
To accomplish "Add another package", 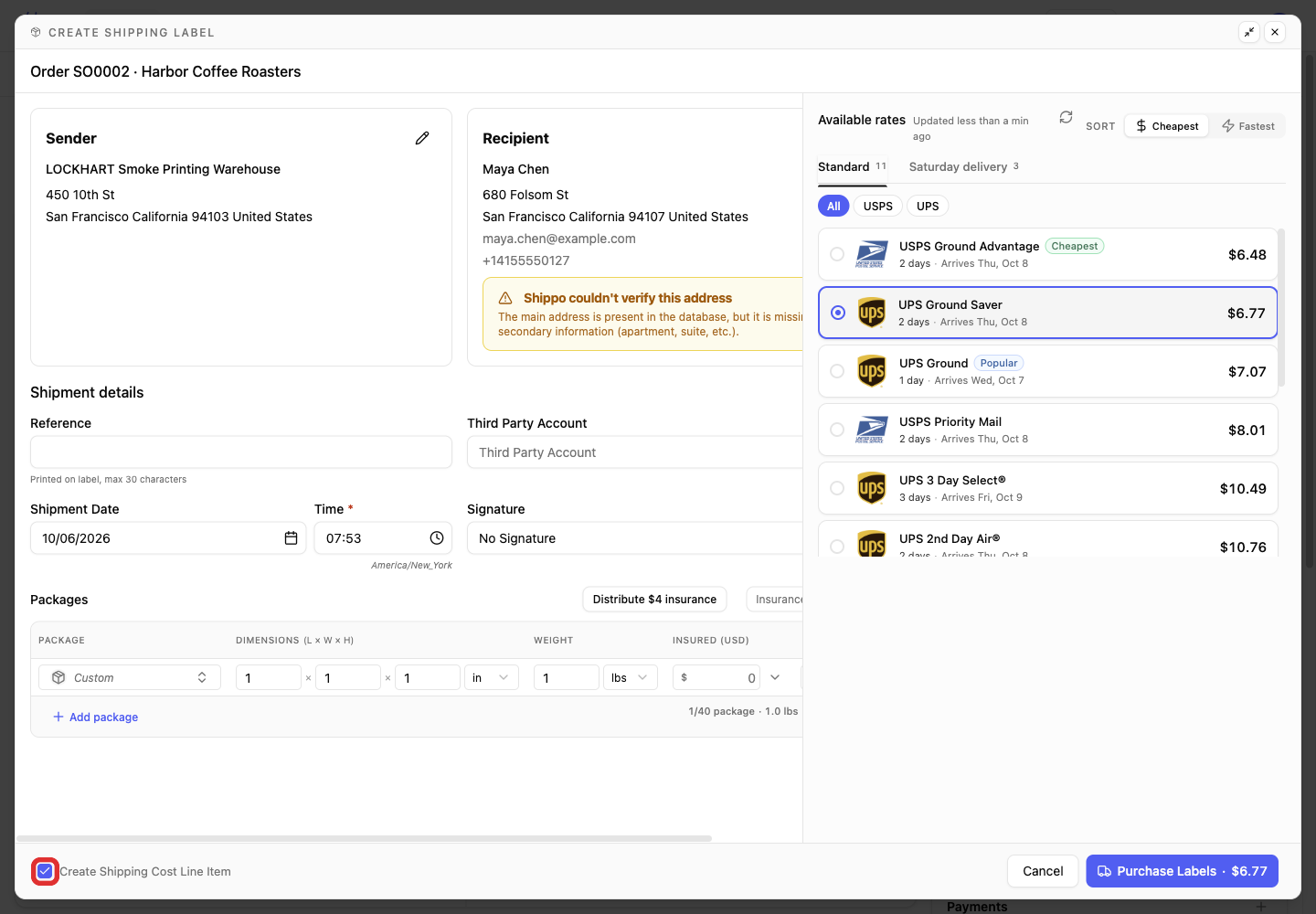I will [96, 717].
